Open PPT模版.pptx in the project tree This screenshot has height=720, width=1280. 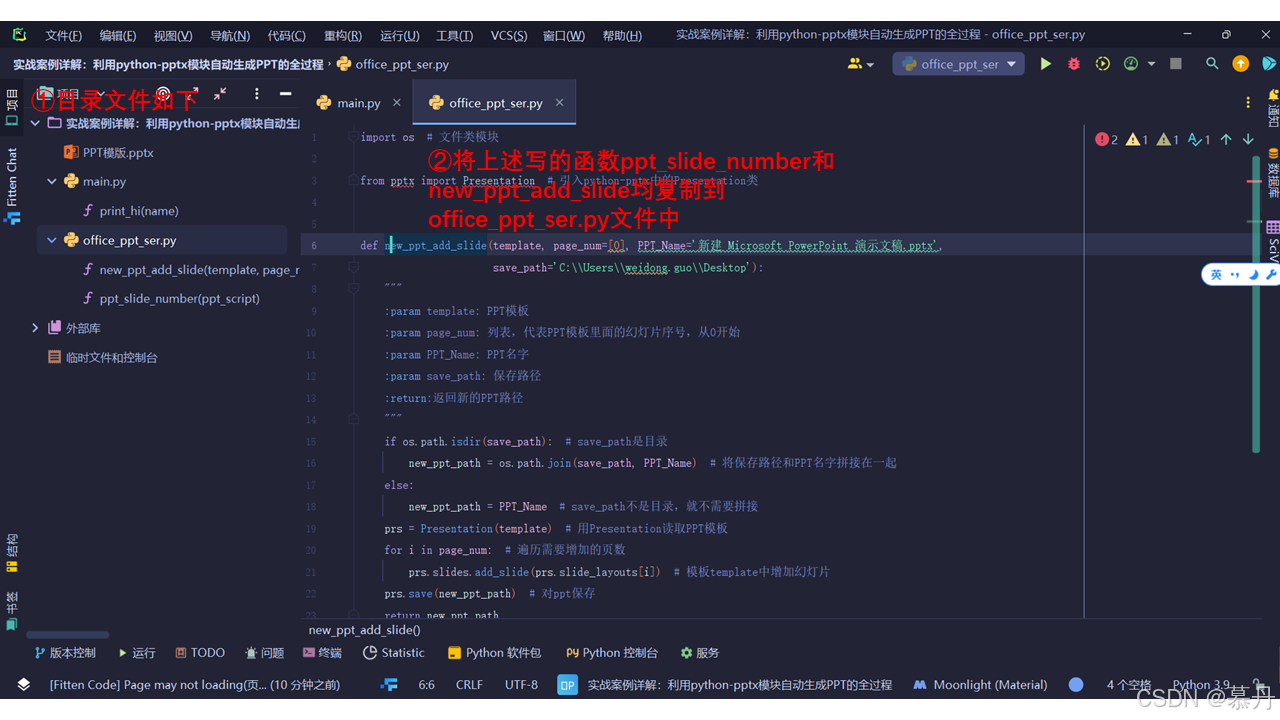117,153
